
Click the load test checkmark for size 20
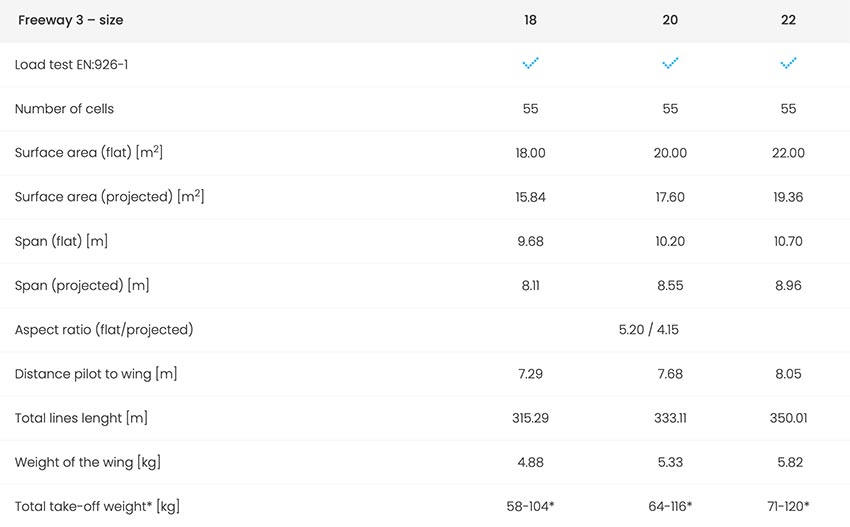coord(670,63)
